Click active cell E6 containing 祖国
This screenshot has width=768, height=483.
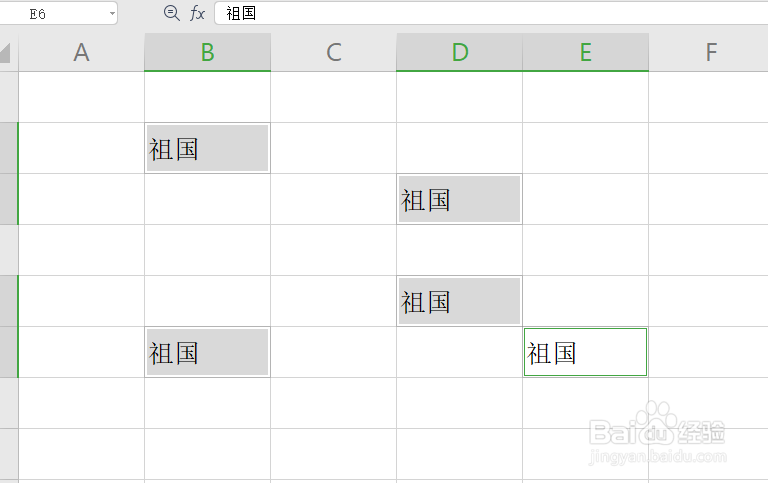point(585,352)
